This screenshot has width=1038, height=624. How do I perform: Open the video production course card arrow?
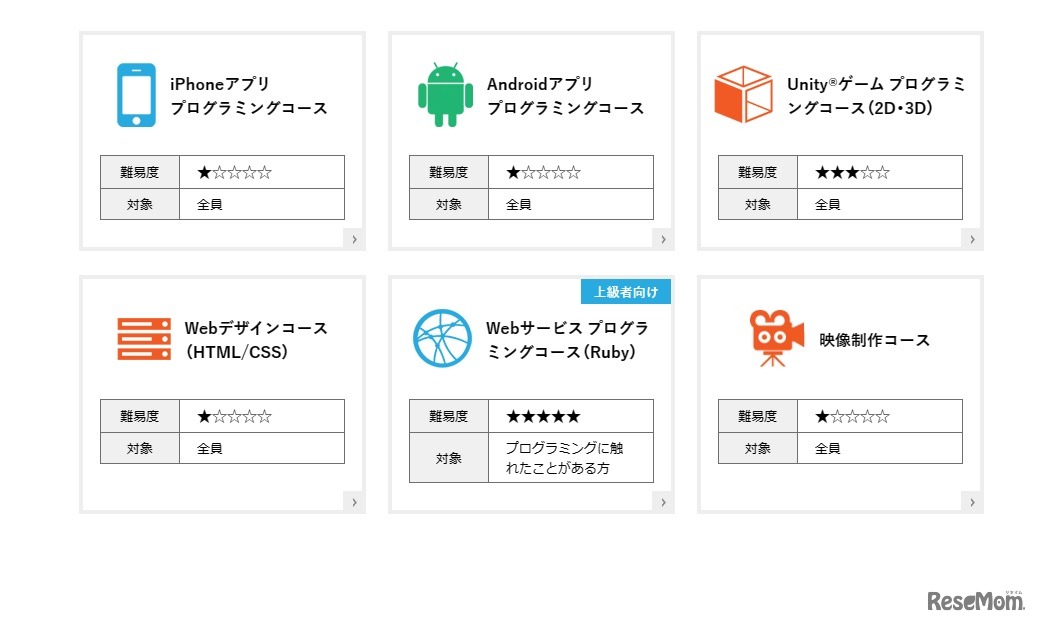[972, 502]
